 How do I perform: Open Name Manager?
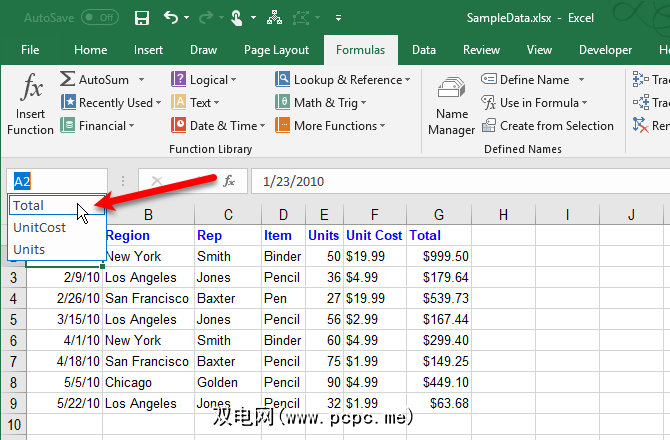(451, 107)
